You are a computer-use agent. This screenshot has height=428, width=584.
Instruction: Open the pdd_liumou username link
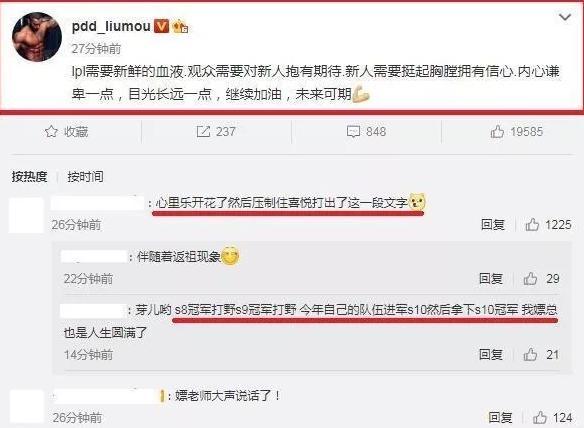click(111, 26)
